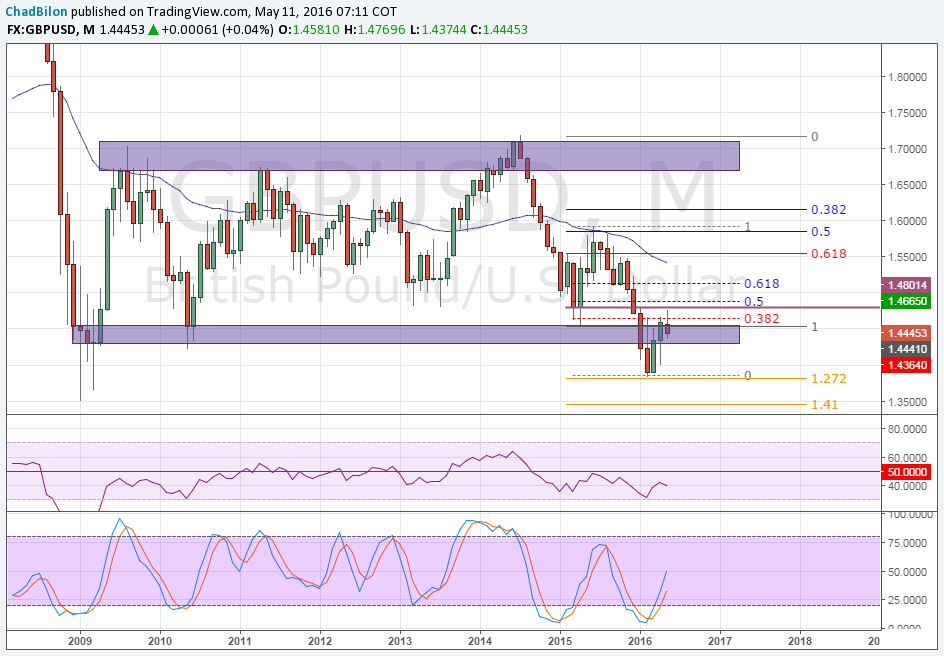Image resolution: width=944 pixels, height=656 pixels.
Task: Click the 75.0000 stochastic axis label
Action: (908, 543)
